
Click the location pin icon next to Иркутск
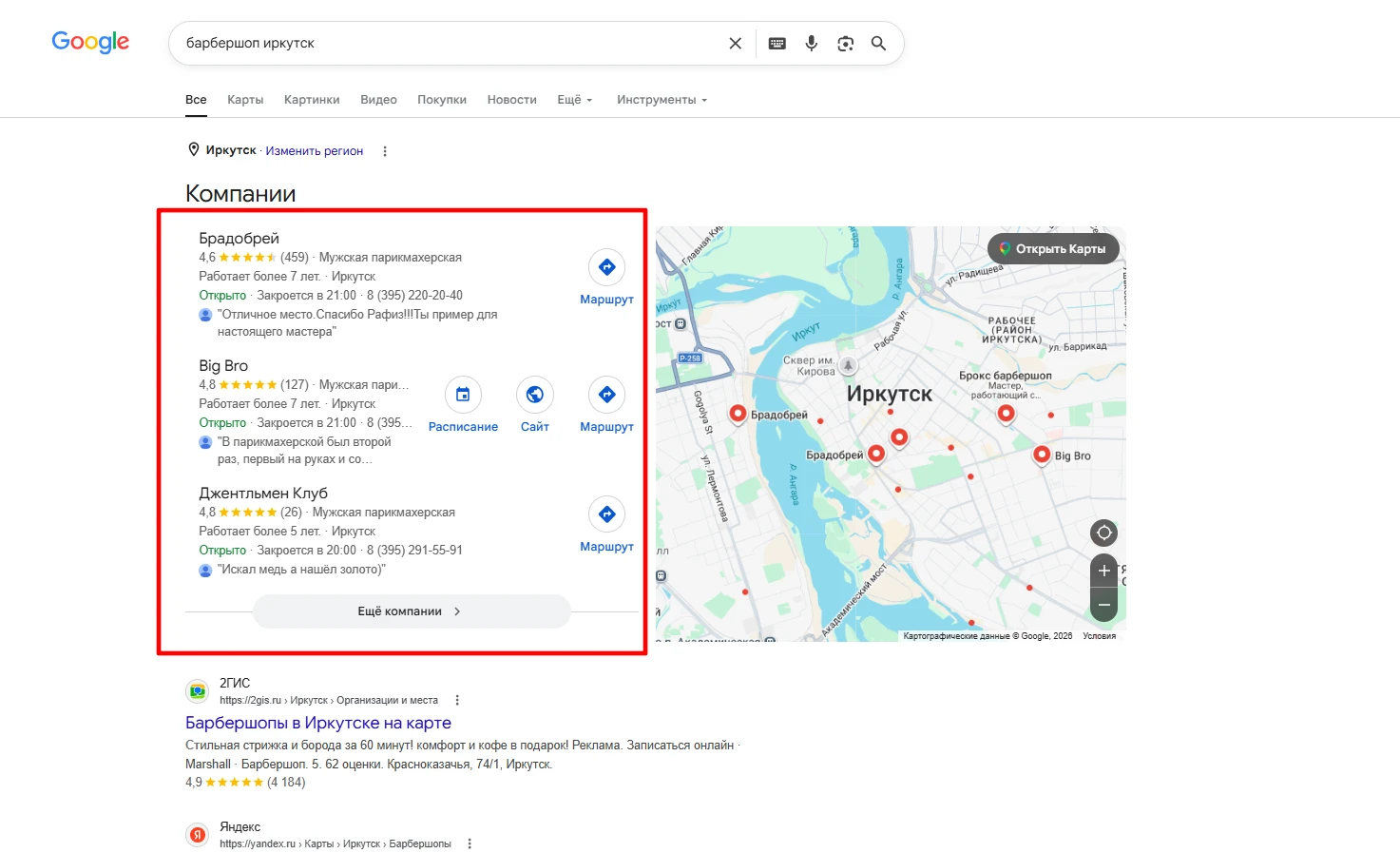(194, 149)
